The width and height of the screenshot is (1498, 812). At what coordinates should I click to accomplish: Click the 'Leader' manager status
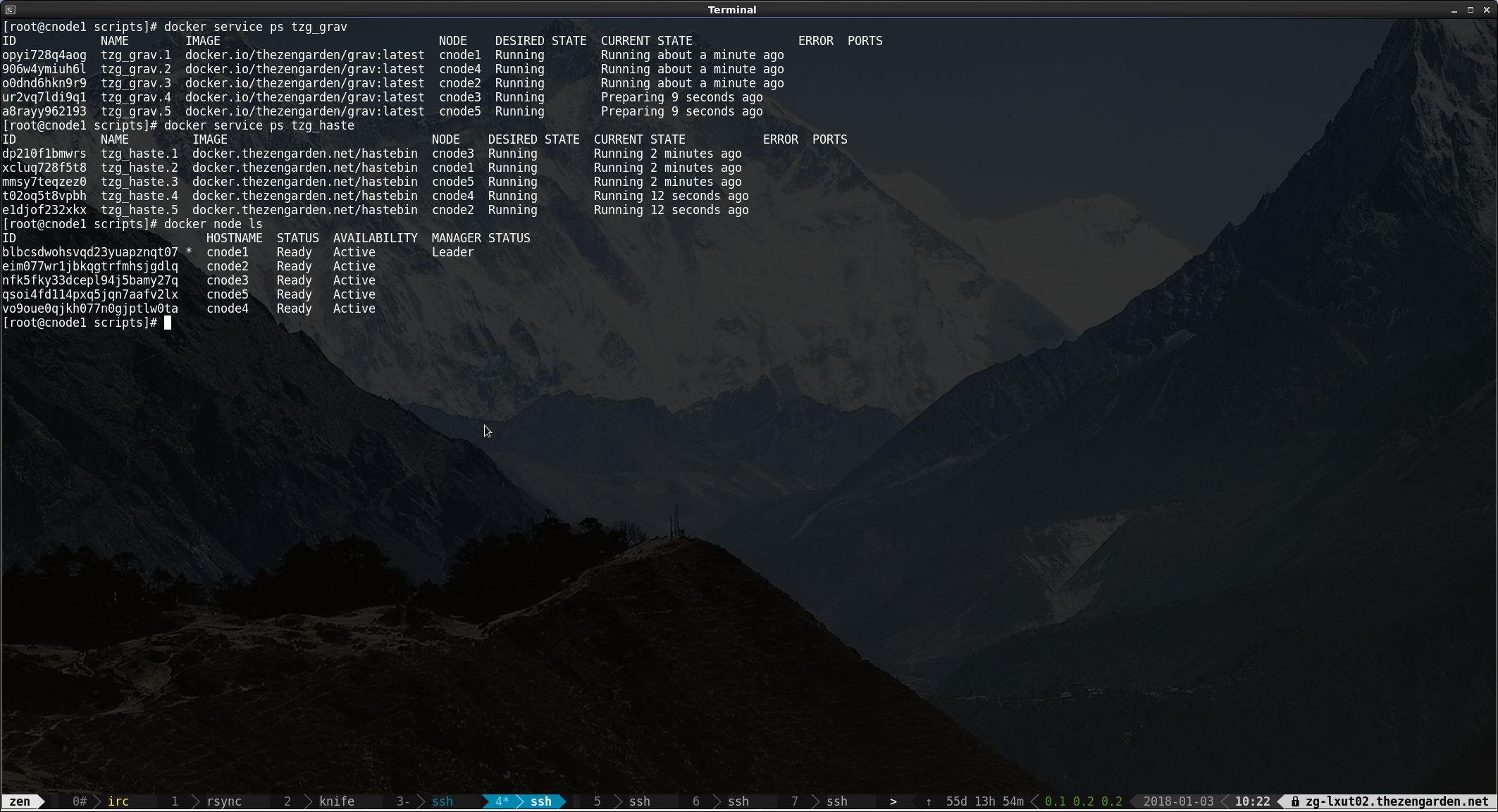pyautogui.click(x=453, y=252)
